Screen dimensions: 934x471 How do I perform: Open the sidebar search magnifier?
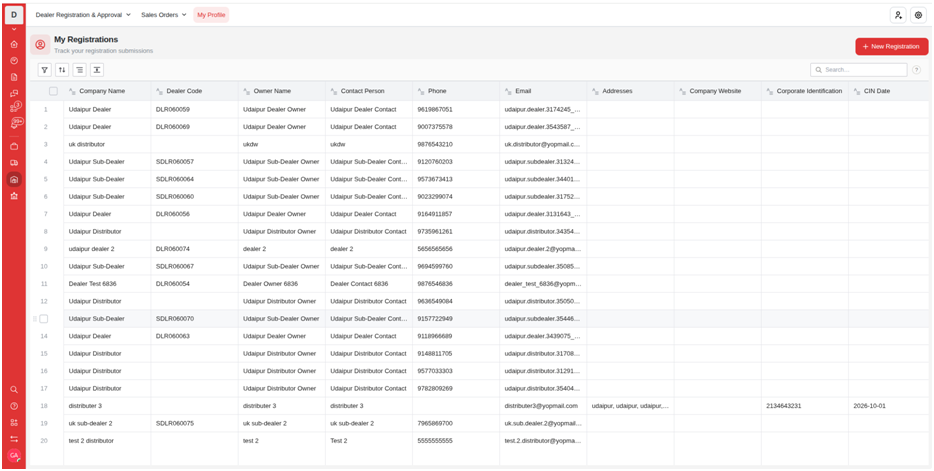(x=14, y=389)
